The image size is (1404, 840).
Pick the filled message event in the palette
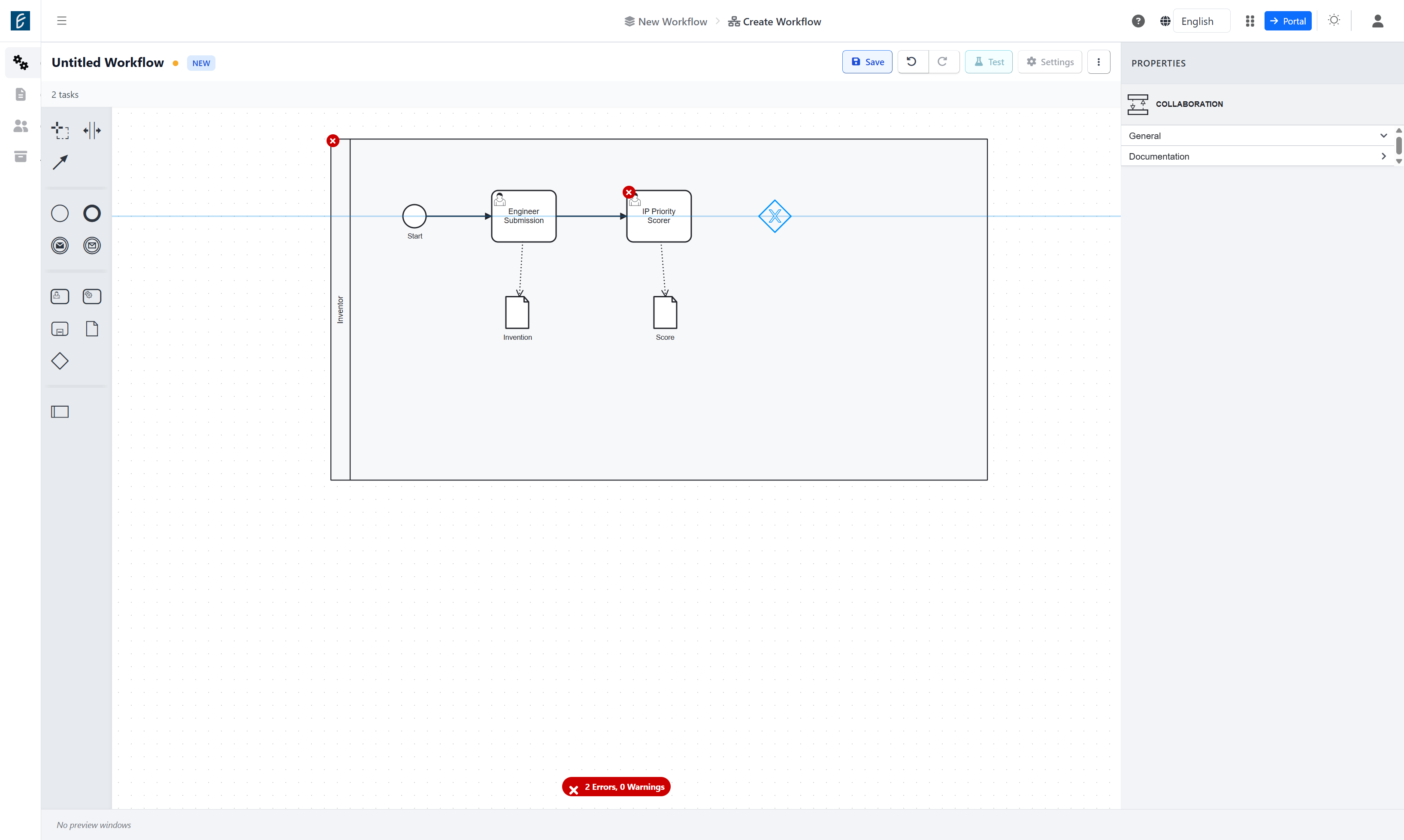[60, 246]
